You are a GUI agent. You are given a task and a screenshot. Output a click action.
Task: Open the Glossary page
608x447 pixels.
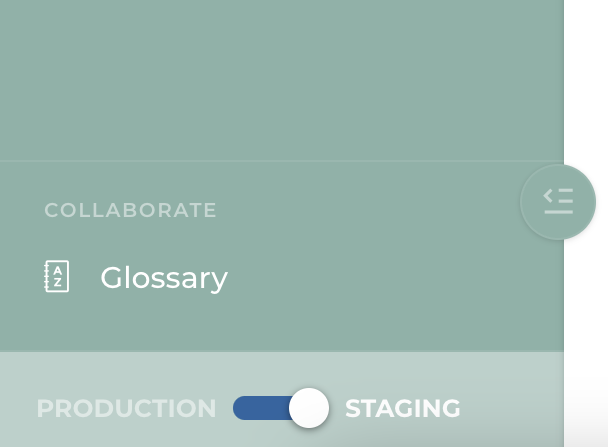pyautogui.click(x=163, y=277)
